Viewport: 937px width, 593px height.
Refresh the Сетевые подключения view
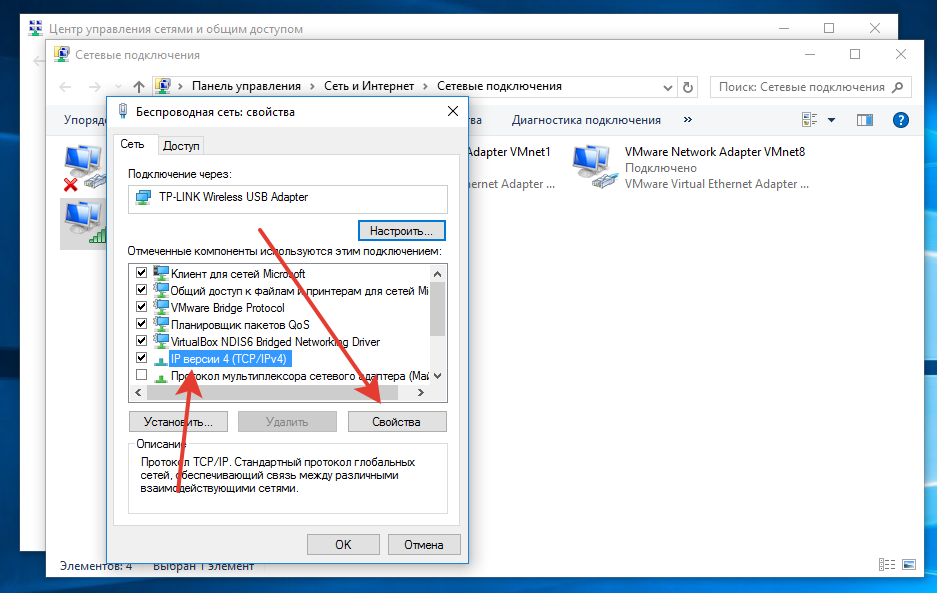[x=688, y=87]
